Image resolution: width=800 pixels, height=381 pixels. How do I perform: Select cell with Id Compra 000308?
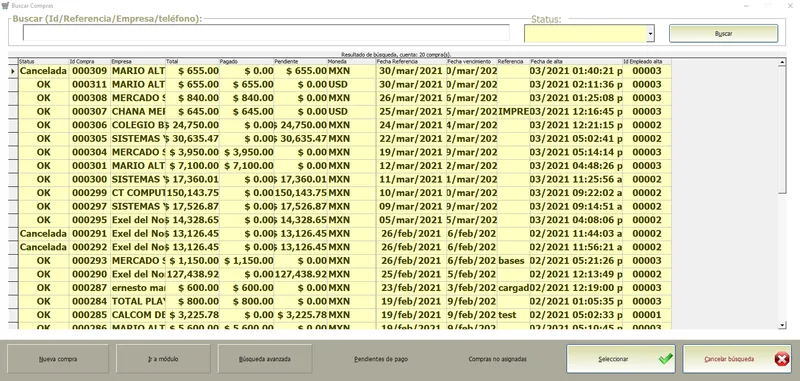89,98
